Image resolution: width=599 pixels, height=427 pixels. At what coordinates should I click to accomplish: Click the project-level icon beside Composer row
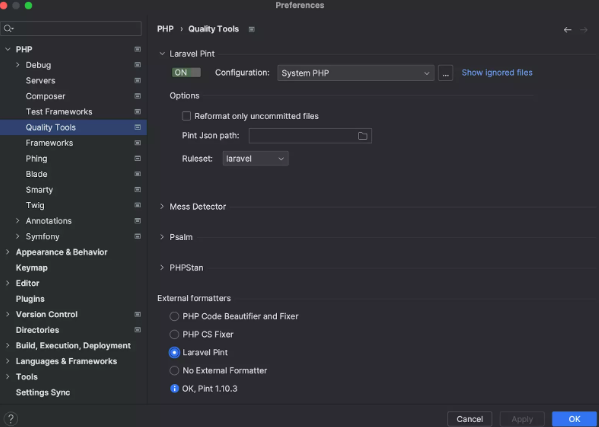coord(138,96)
